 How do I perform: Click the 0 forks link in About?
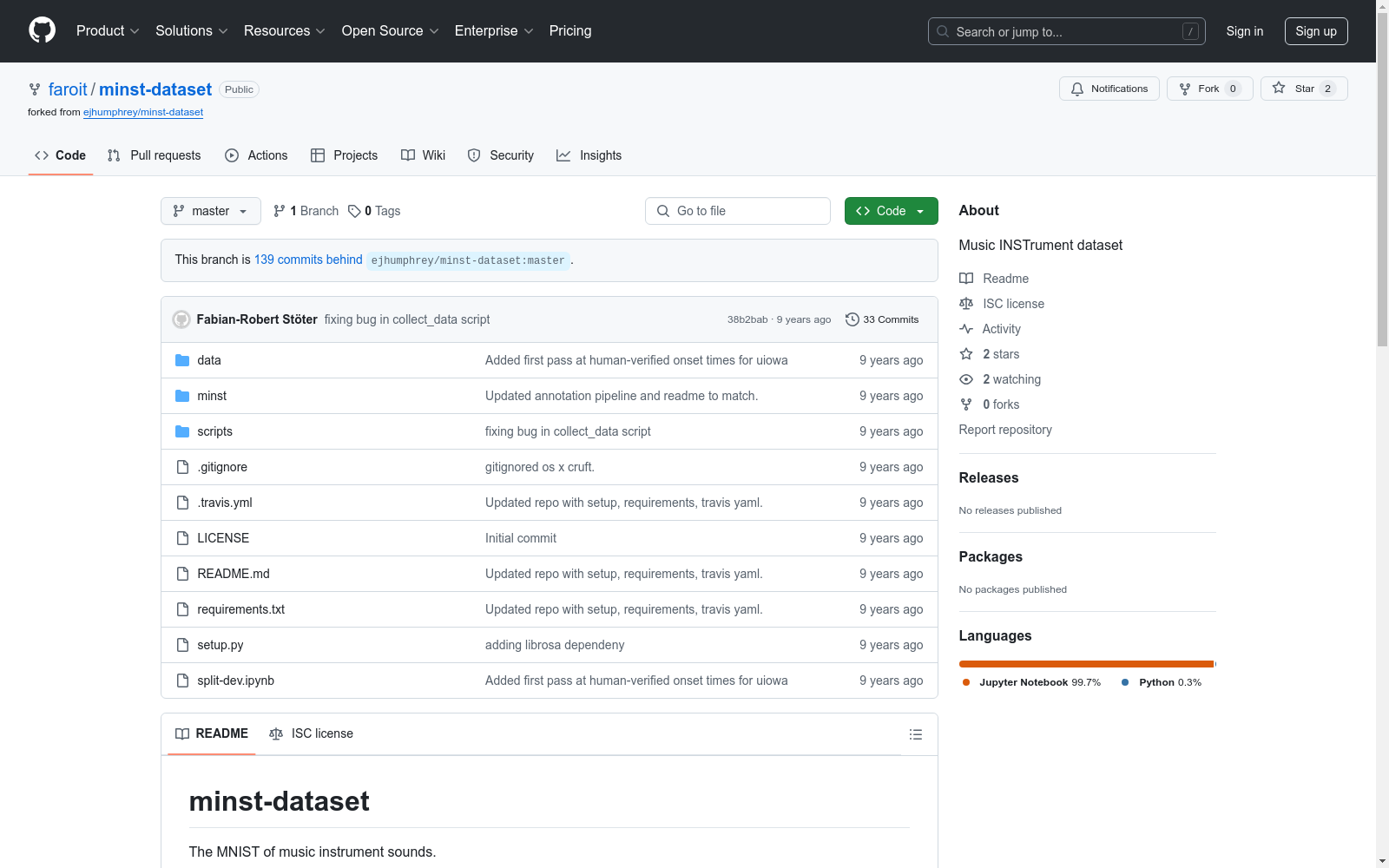[x=1001, y=404]
